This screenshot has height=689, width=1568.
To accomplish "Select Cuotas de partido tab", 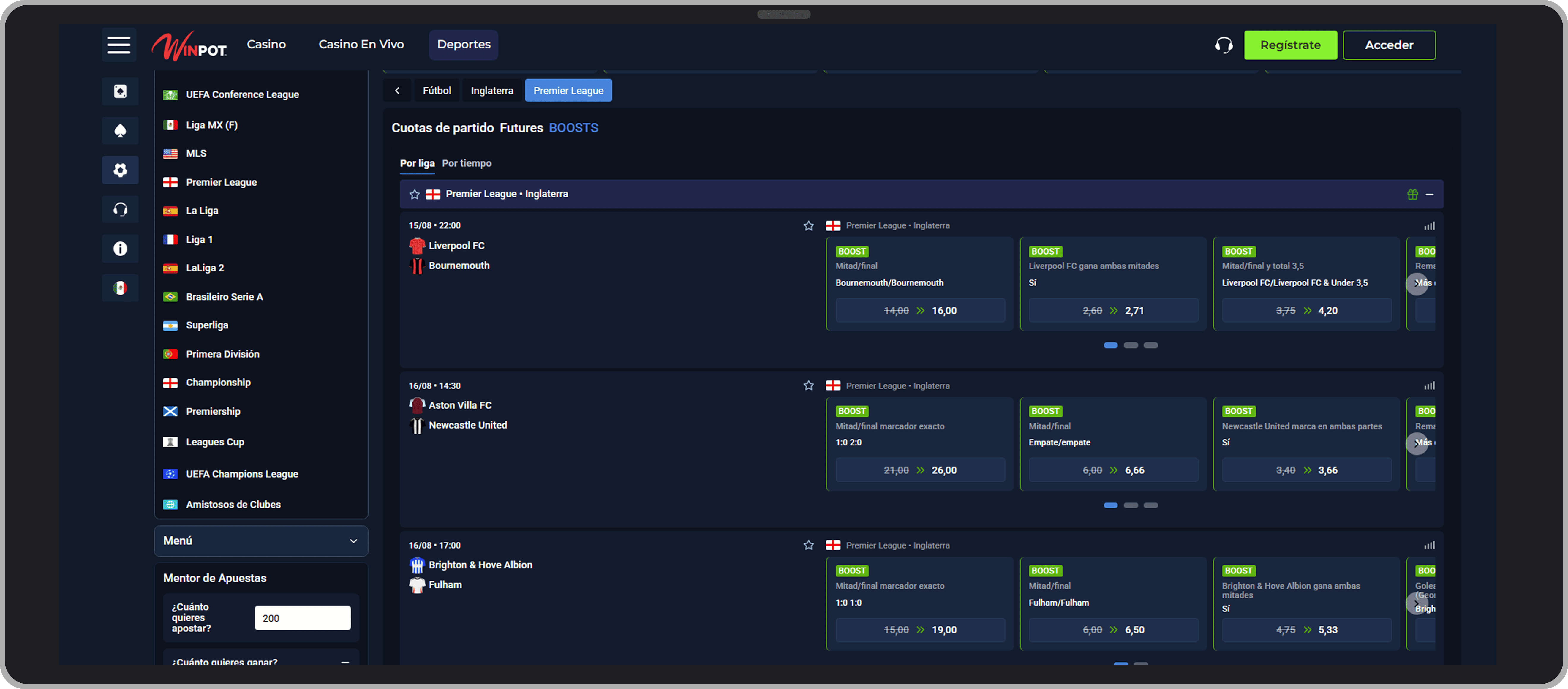I will 442,128.
